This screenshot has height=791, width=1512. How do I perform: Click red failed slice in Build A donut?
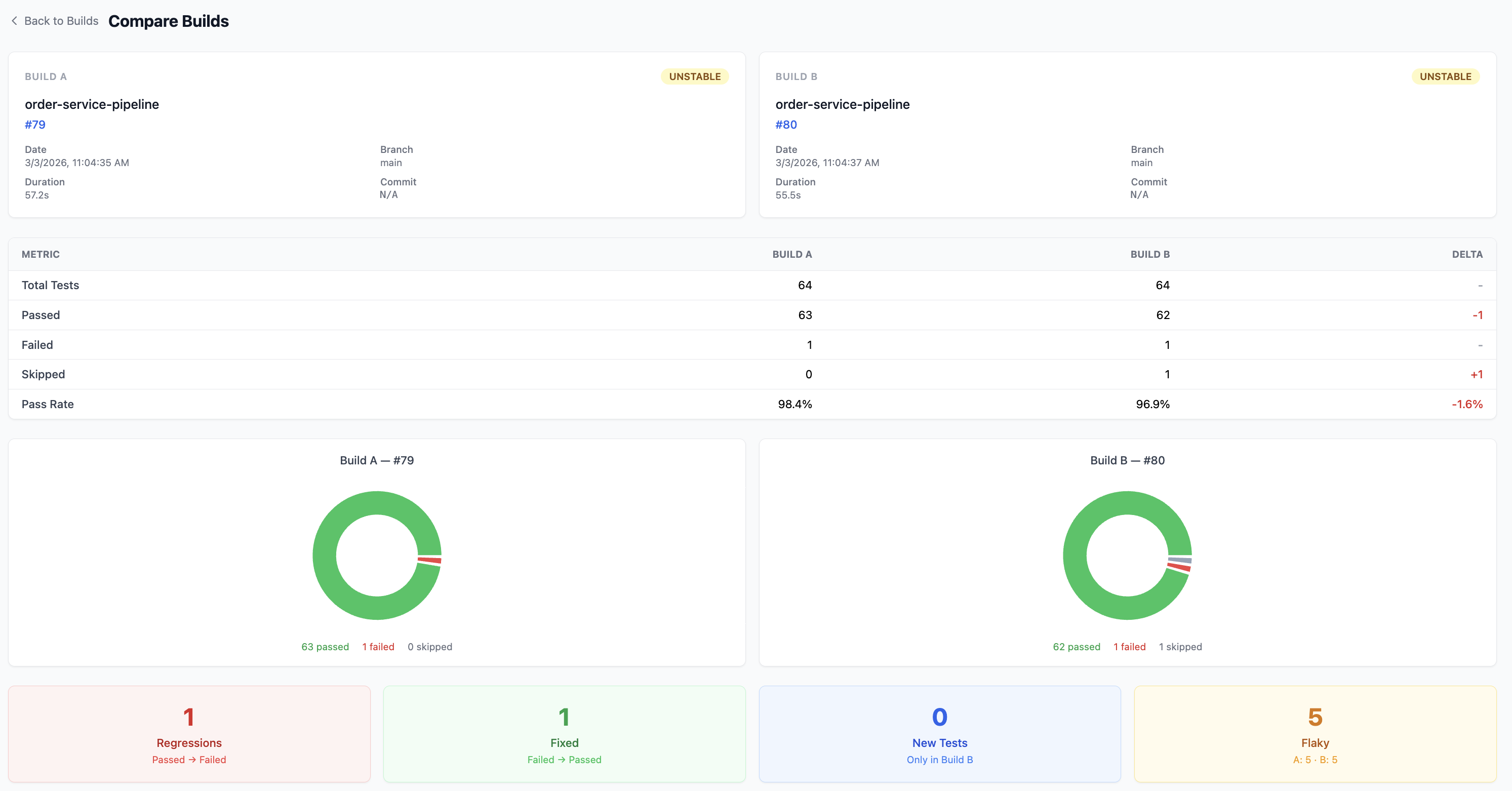pos(430,561)
